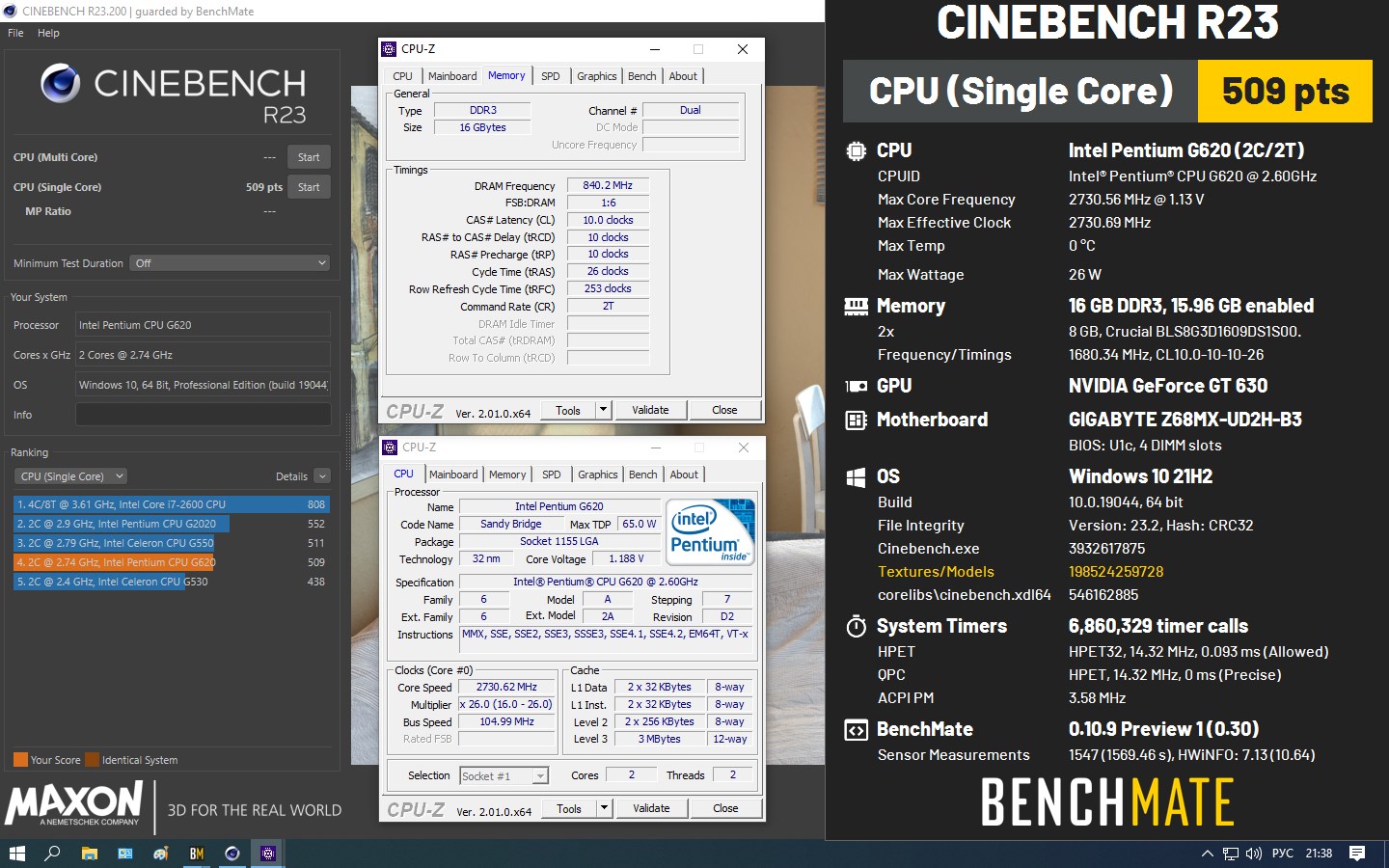The width and height of the screenshot is (1389, 868).
Task: Switch upper CPU-Z to Graphics tab
Action: pyautogui.click(x=597, y=76)
